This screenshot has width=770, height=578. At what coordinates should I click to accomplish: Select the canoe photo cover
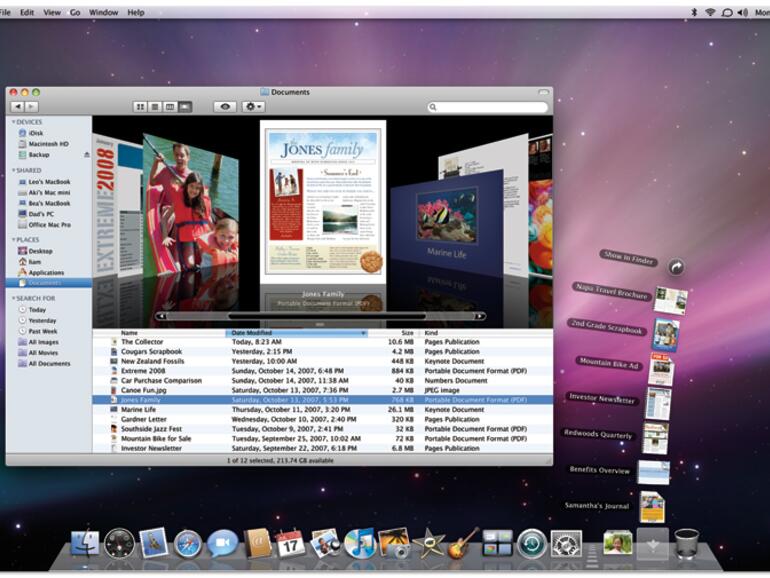[x=191, y=205]
